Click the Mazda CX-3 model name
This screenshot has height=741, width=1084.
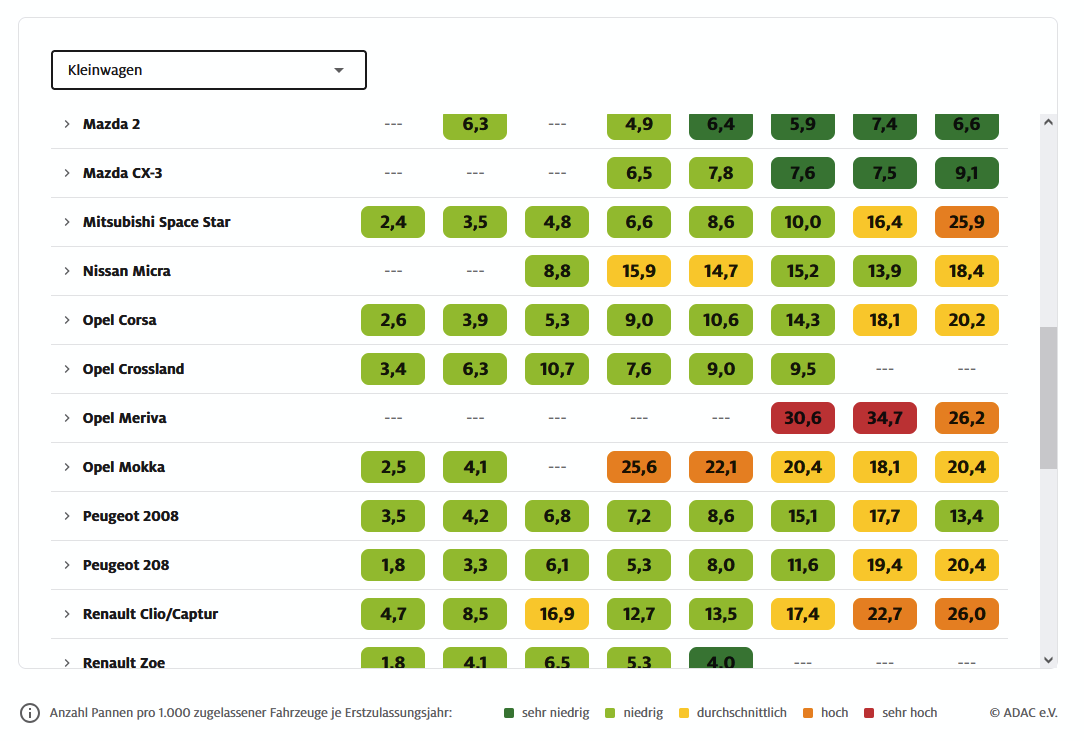pos(122,173)
